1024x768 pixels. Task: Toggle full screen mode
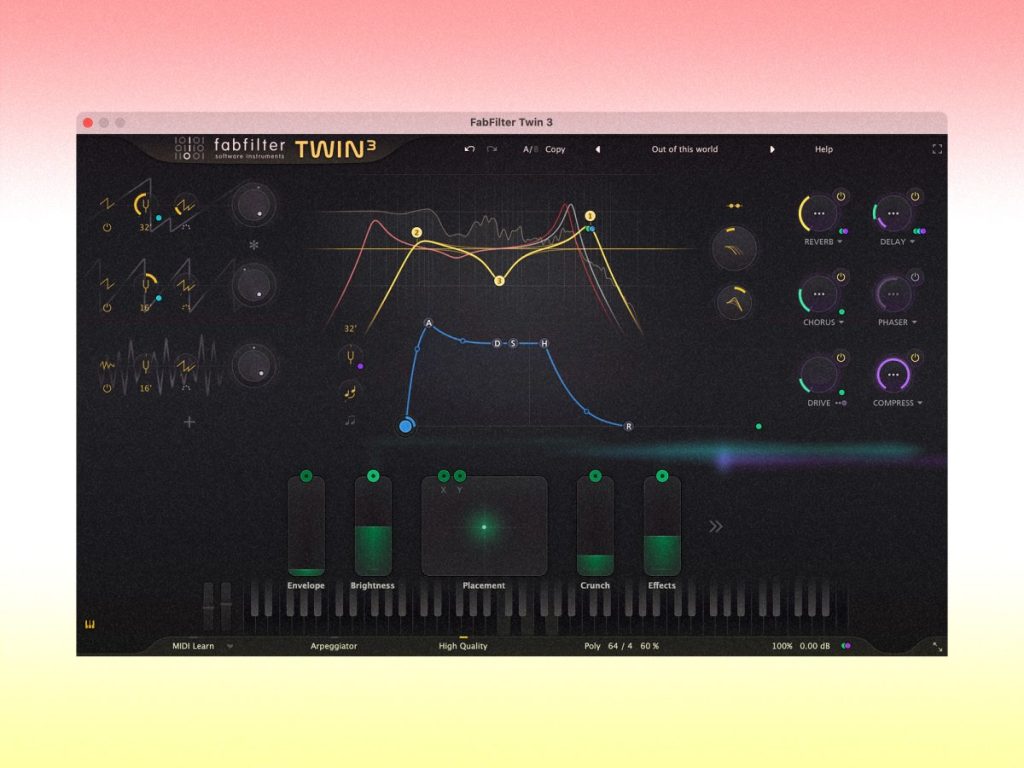point(937,149)
